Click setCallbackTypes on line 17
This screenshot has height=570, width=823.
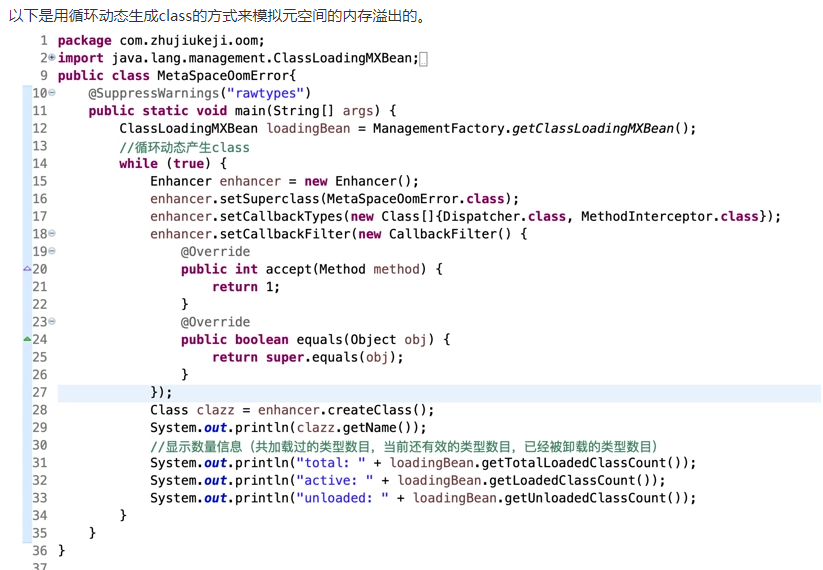281,217
